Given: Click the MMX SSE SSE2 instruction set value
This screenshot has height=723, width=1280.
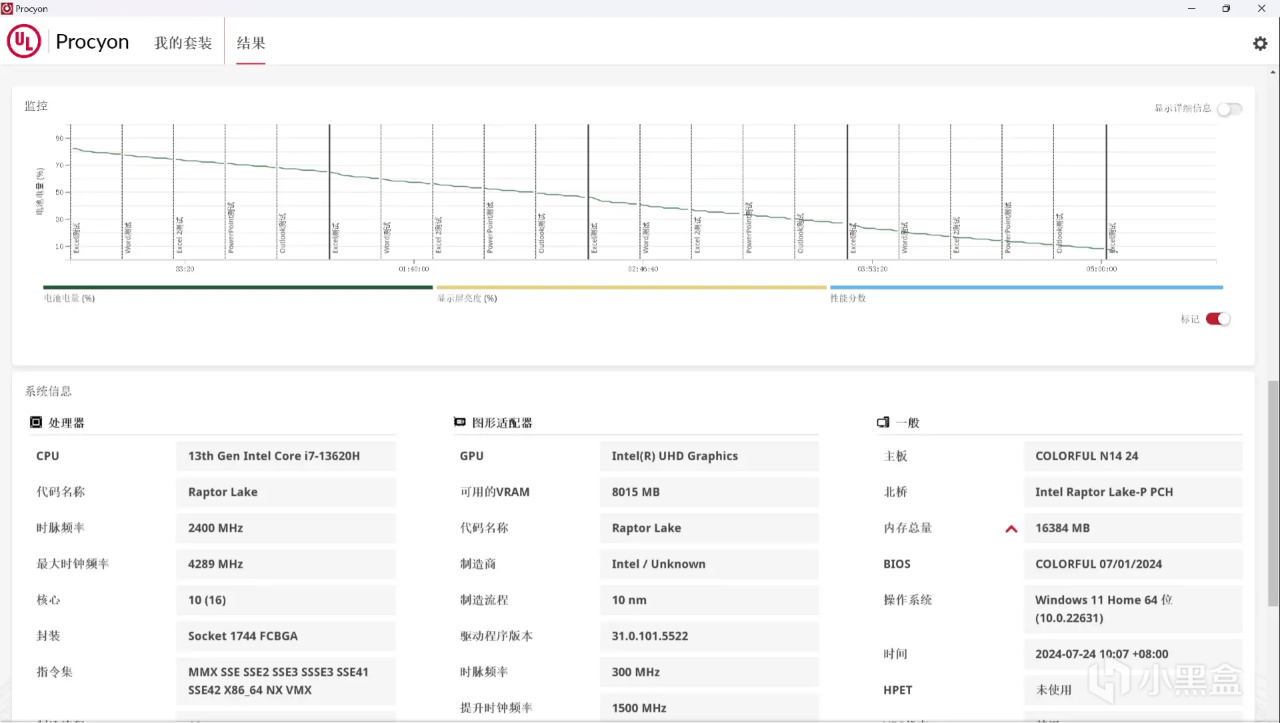Looking at the screenshot, I should coord(286,681).
